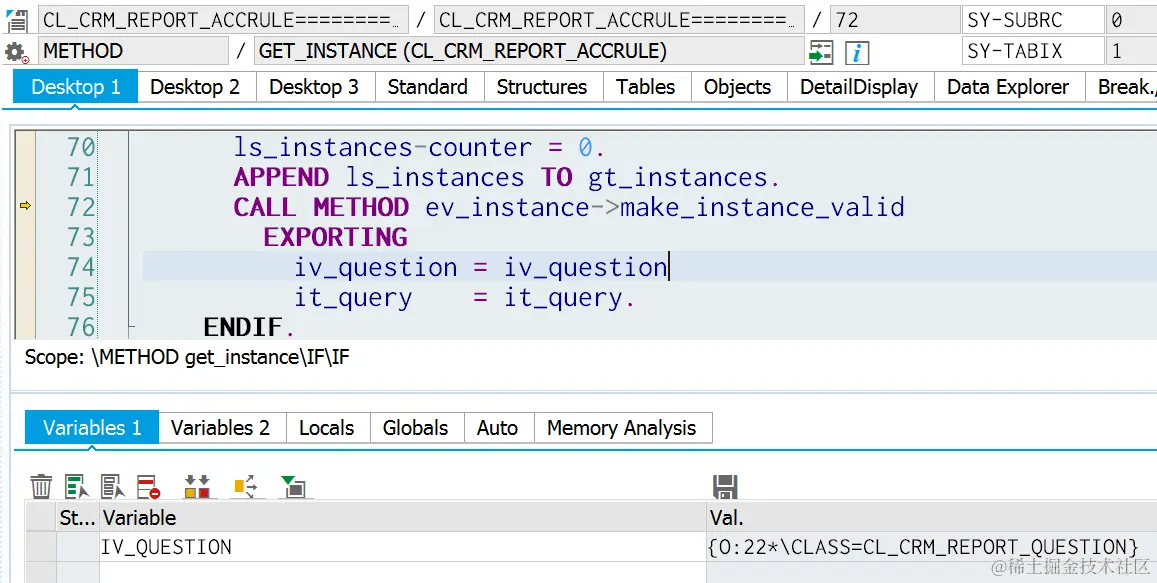Click make_instance_valid in the CALL METHOD line
This screenshot has width=1157, height=583.
pos(762,207)
